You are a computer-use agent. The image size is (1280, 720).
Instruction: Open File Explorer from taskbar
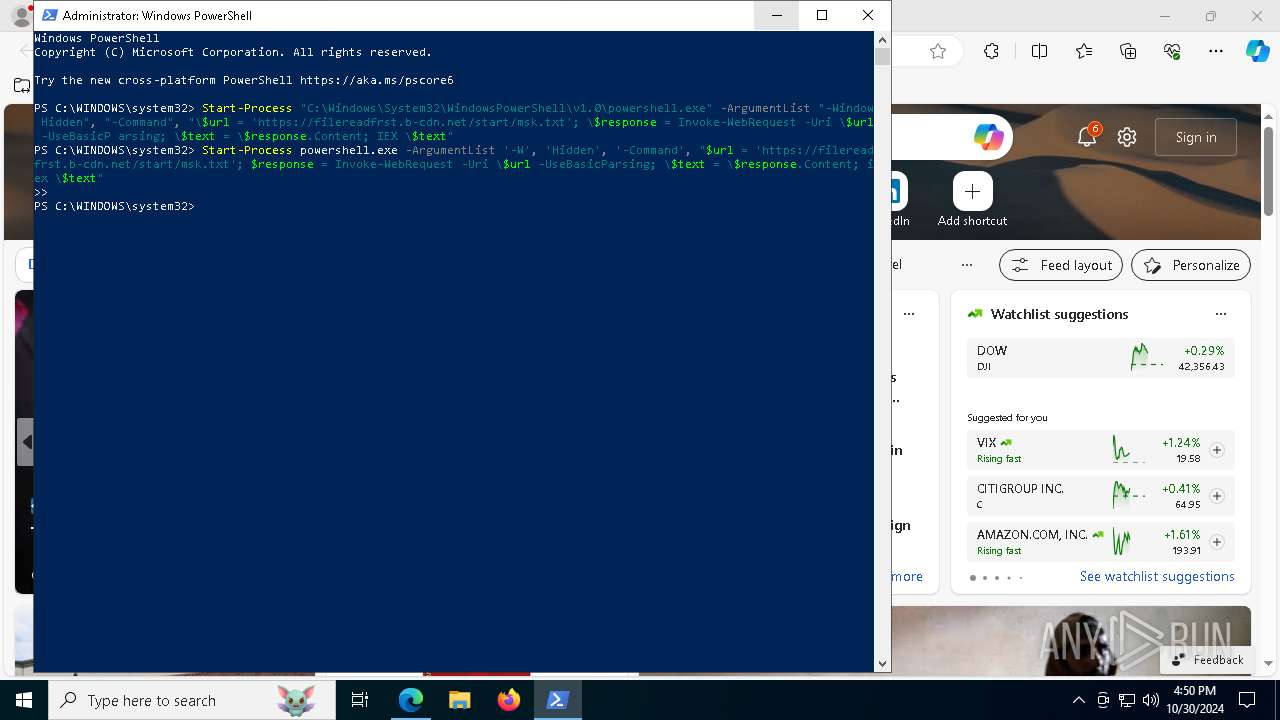point(459,700)
